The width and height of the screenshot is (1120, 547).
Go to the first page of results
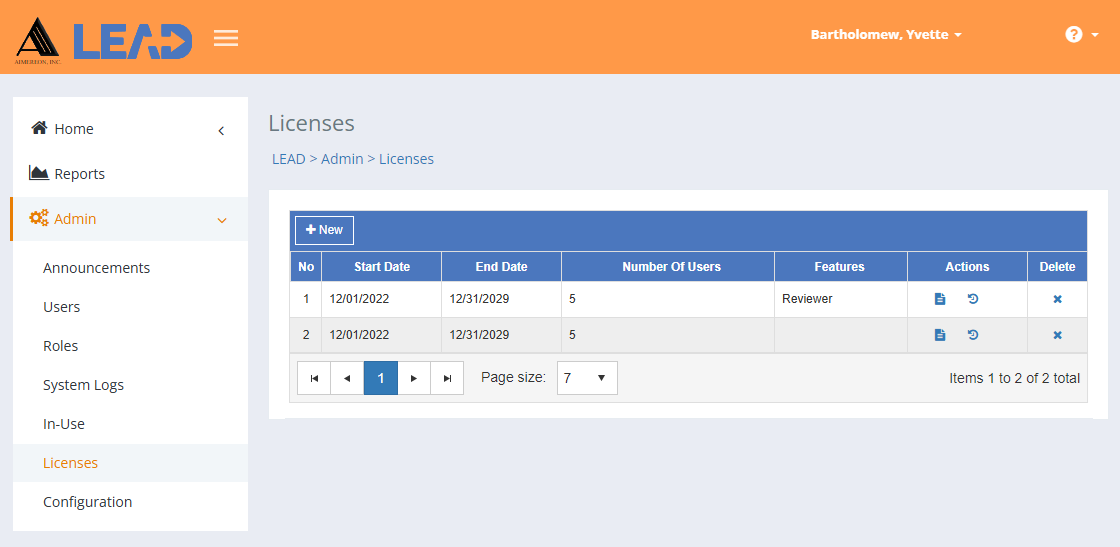coord(314,378)
